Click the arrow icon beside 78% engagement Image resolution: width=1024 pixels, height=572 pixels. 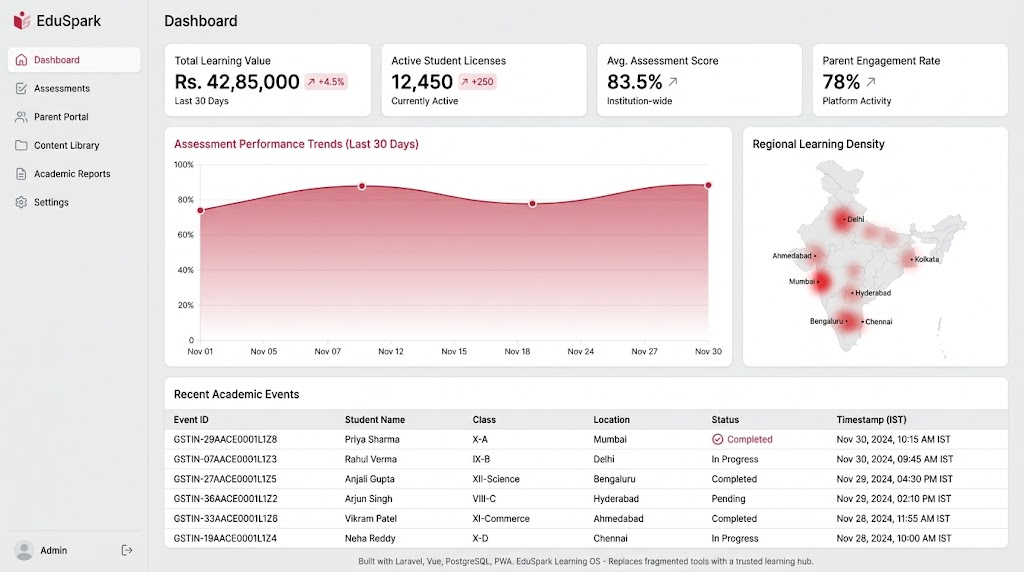tap(871, 82)
